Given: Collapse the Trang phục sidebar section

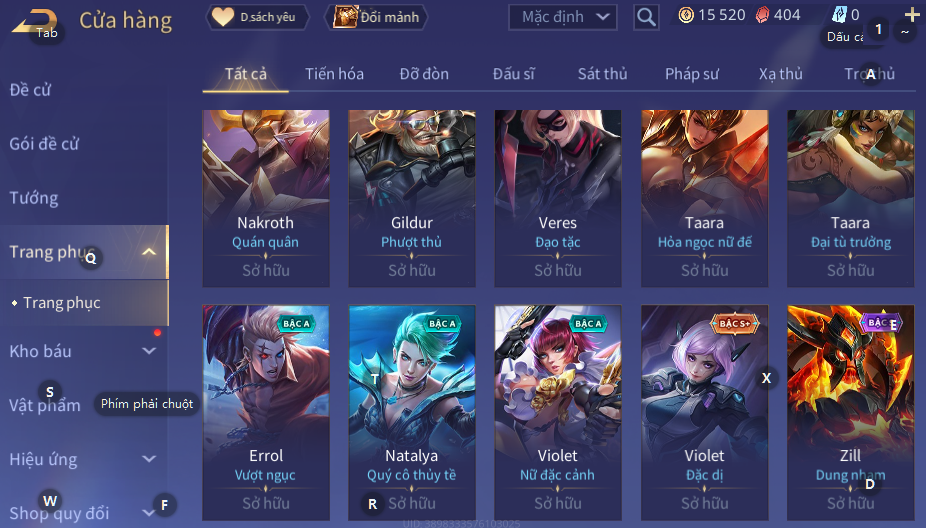Looking at the screenshot, I should pyautogui.click(x=149, y=252).
